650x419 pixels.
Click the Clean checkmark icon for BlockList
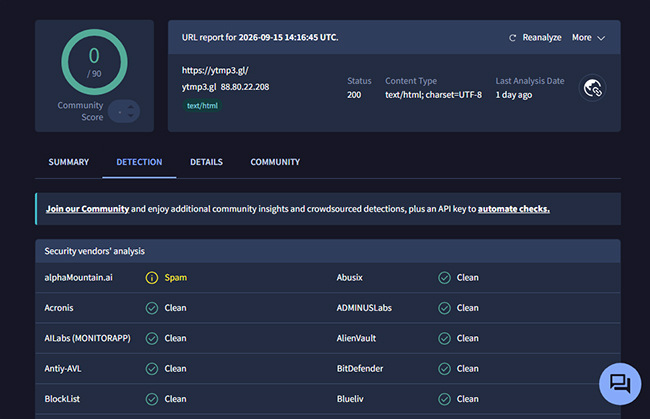152,399
